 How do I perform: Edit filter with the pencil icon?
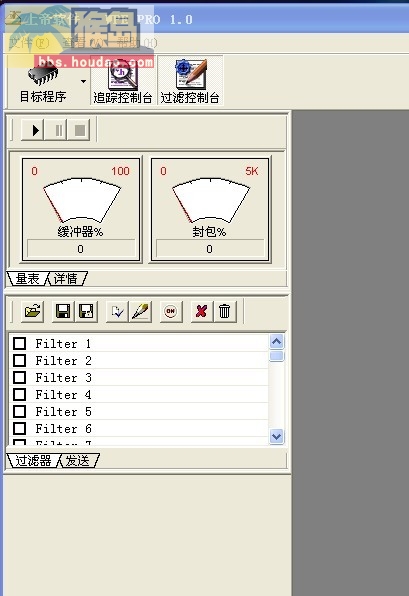point(140,312)
